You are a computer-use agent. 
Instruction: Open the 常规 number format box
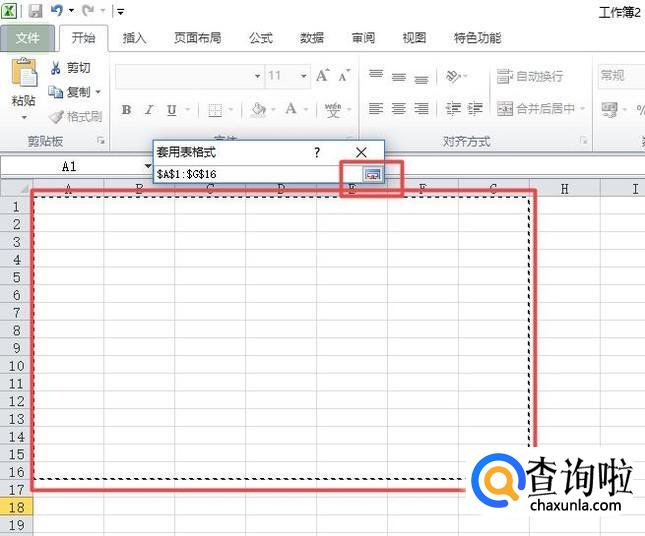(x=621, y=76)
